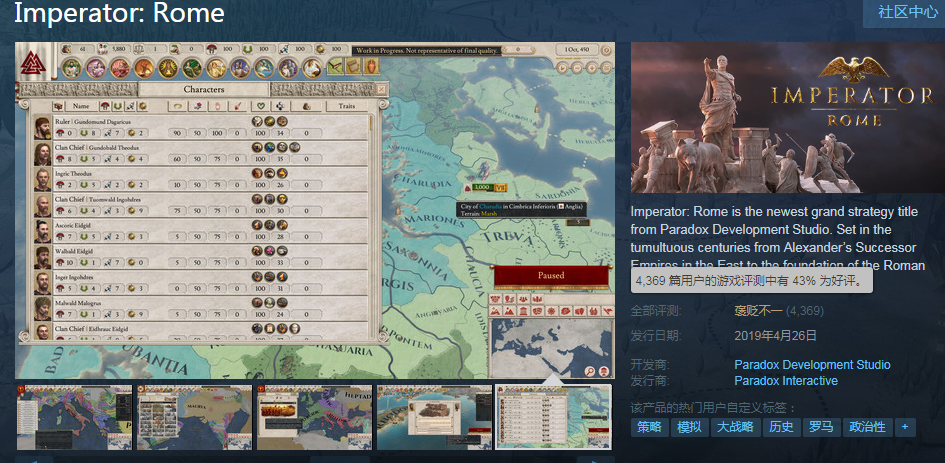Click the chest icon beside Name header
The image size is (945, 463).
(58, 106)
